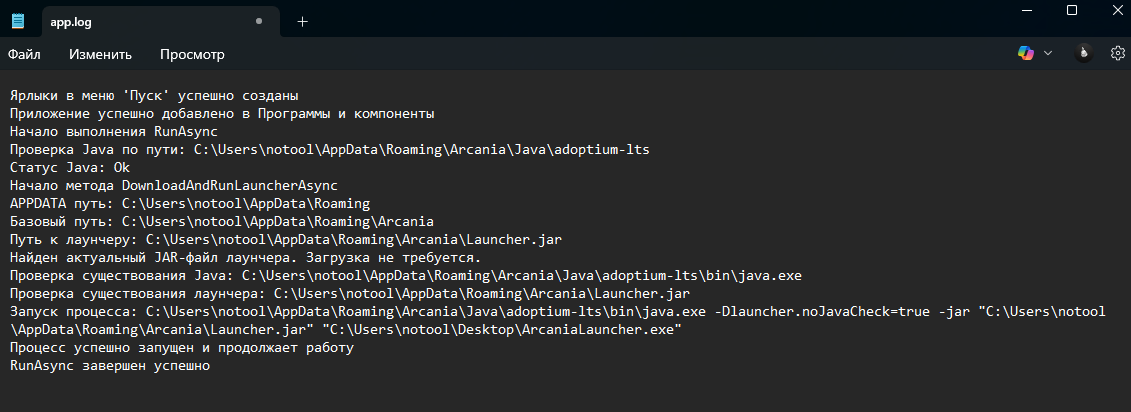Open the Файл menu
1131x412 pixels.
pyautogui.click(x=24, y=54)
